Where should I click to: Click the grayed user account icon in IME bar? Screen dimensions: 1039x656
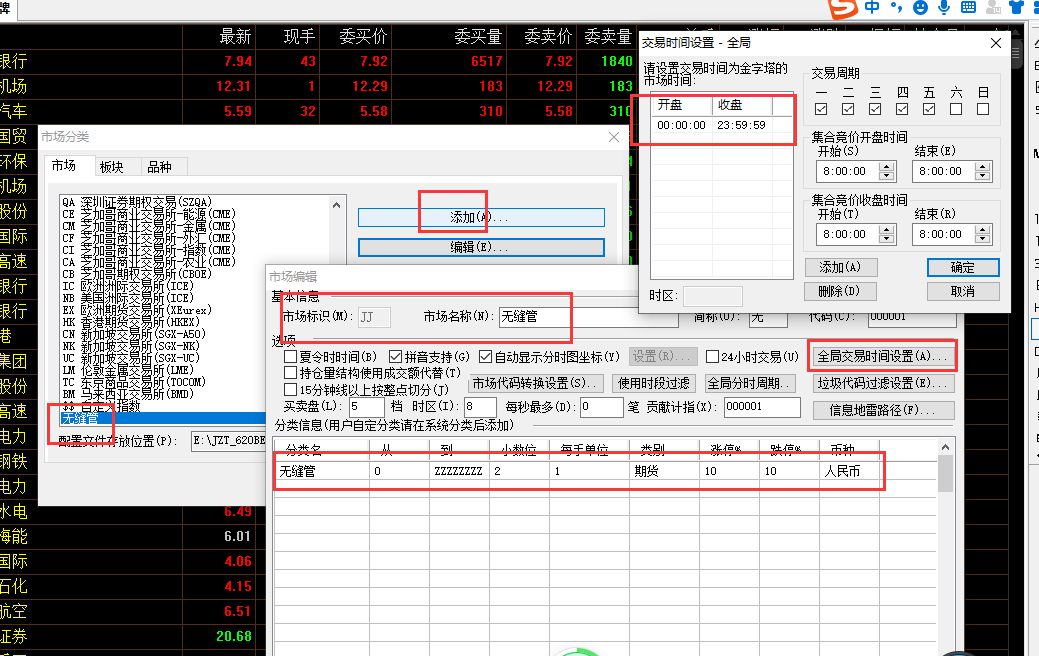click(x=993, y=7)
